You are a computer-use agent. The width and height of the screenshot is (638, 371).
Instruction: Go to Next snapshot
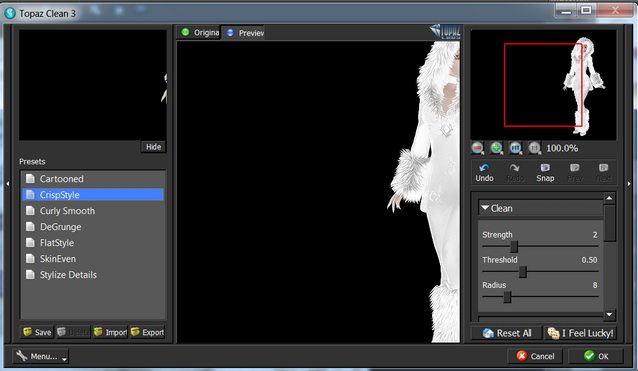click(604, 172)
